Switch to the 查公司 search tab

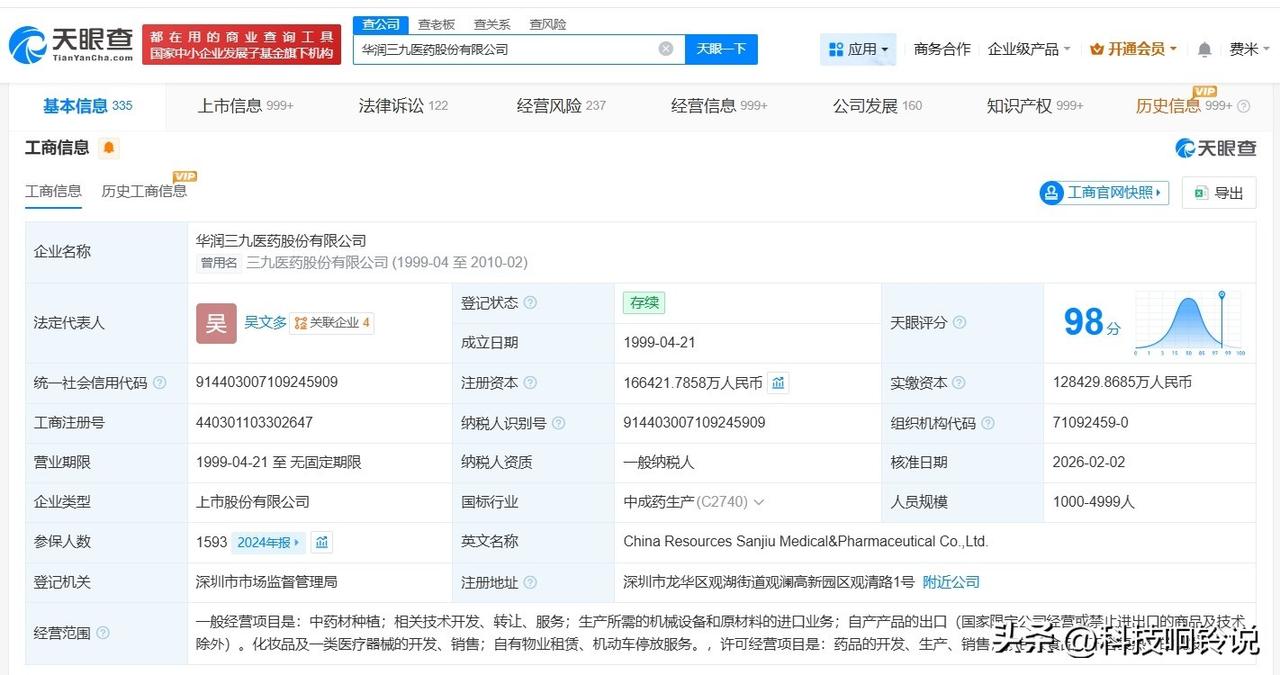(x=380, y=24)
